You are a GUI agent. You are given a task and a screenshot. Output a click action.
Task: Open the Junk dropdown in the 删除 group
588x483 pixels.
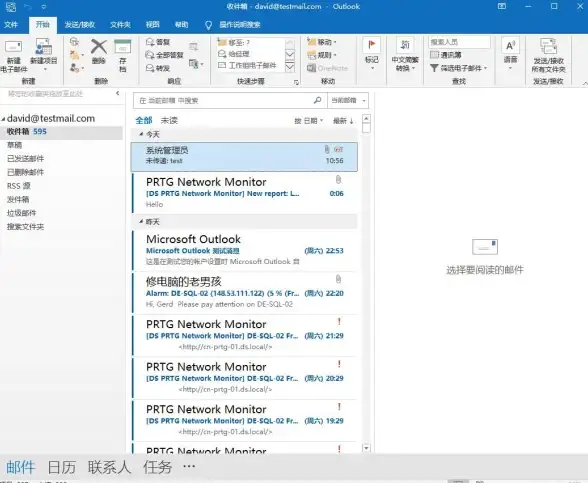[x=76, y=68]
